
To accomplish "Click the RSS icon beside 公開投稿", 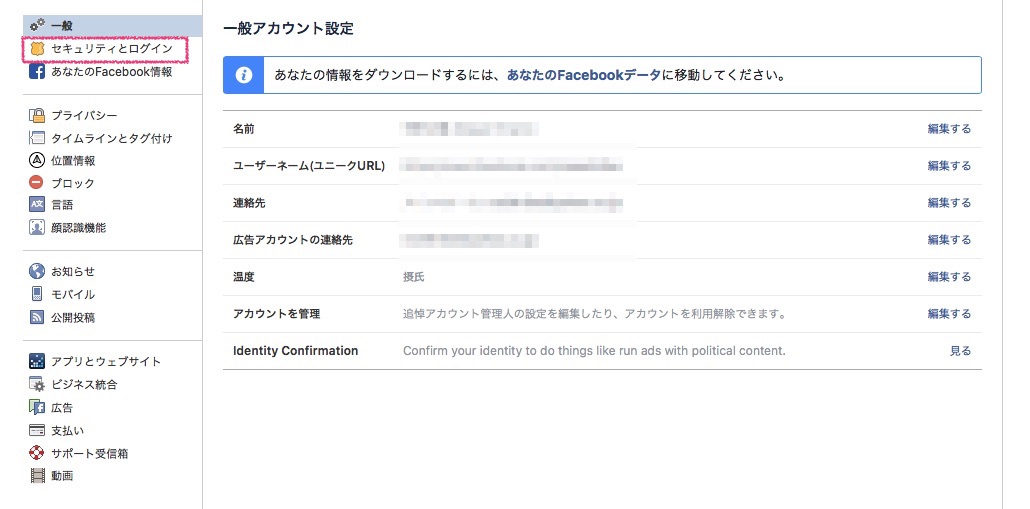I will pyautogui.click(x=37, y=317).
